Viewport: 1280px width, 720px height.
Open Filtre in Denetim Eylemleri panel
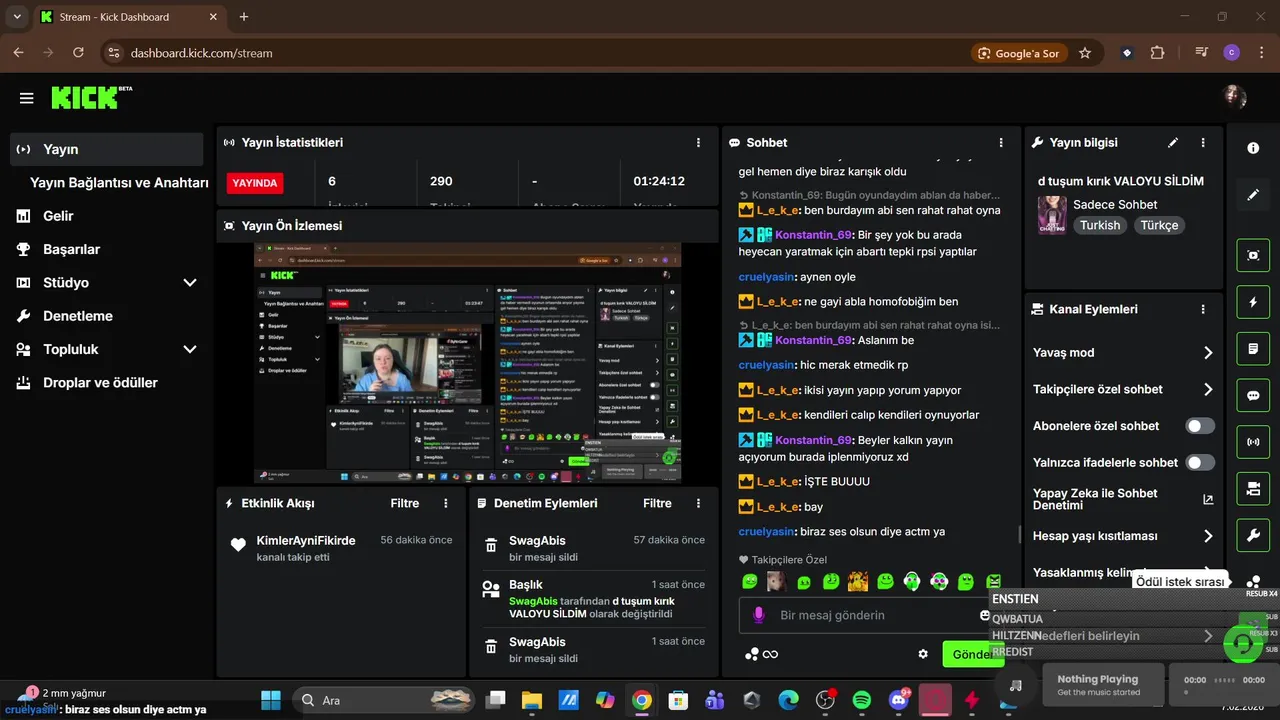657,503
